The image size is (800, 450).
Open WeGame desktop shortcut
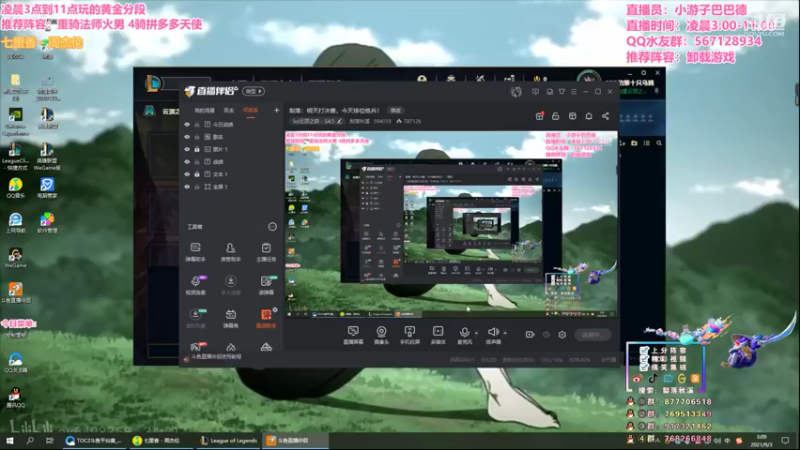pos(15,258)
